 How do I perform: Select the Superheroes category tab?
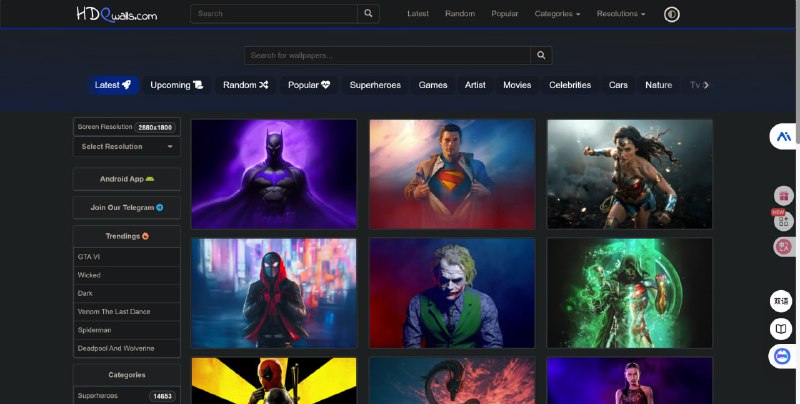click(x=375, y=85)
